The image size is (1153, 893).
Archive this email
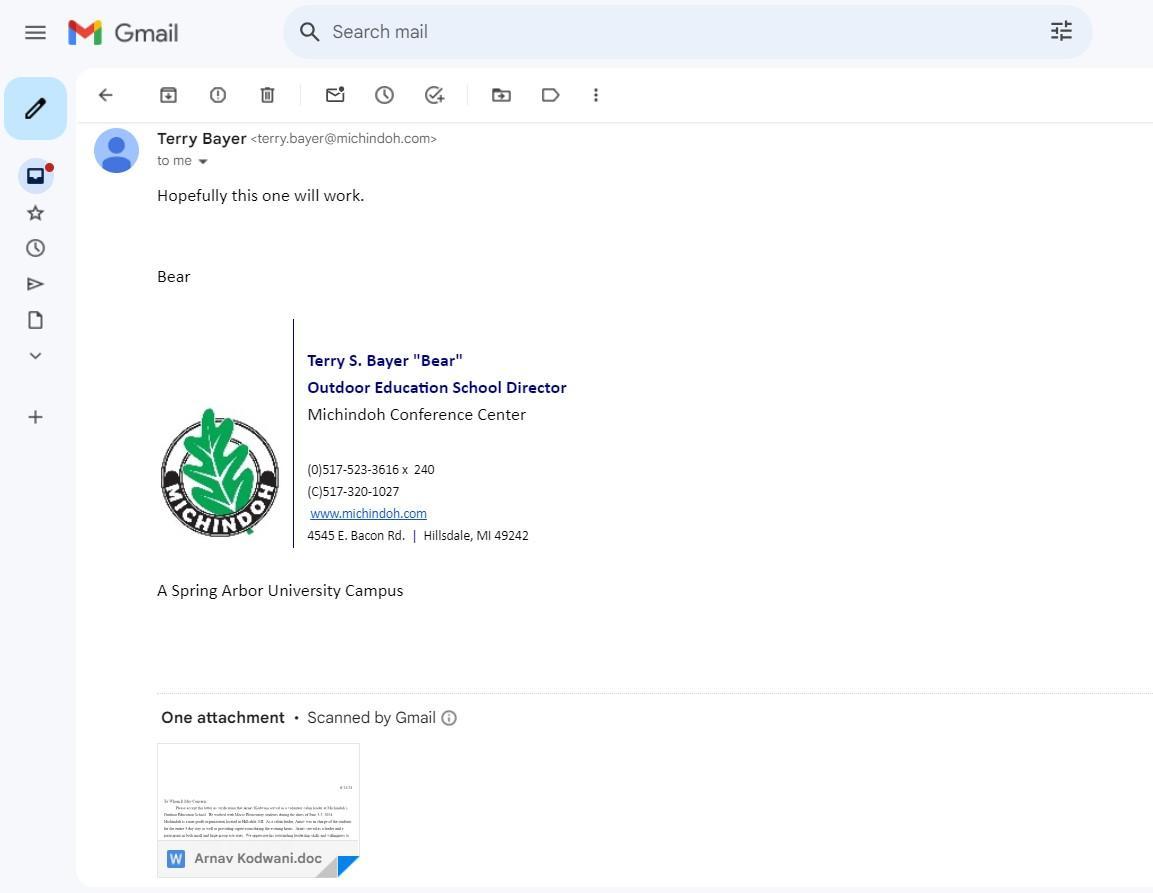(x=168, y=95)
